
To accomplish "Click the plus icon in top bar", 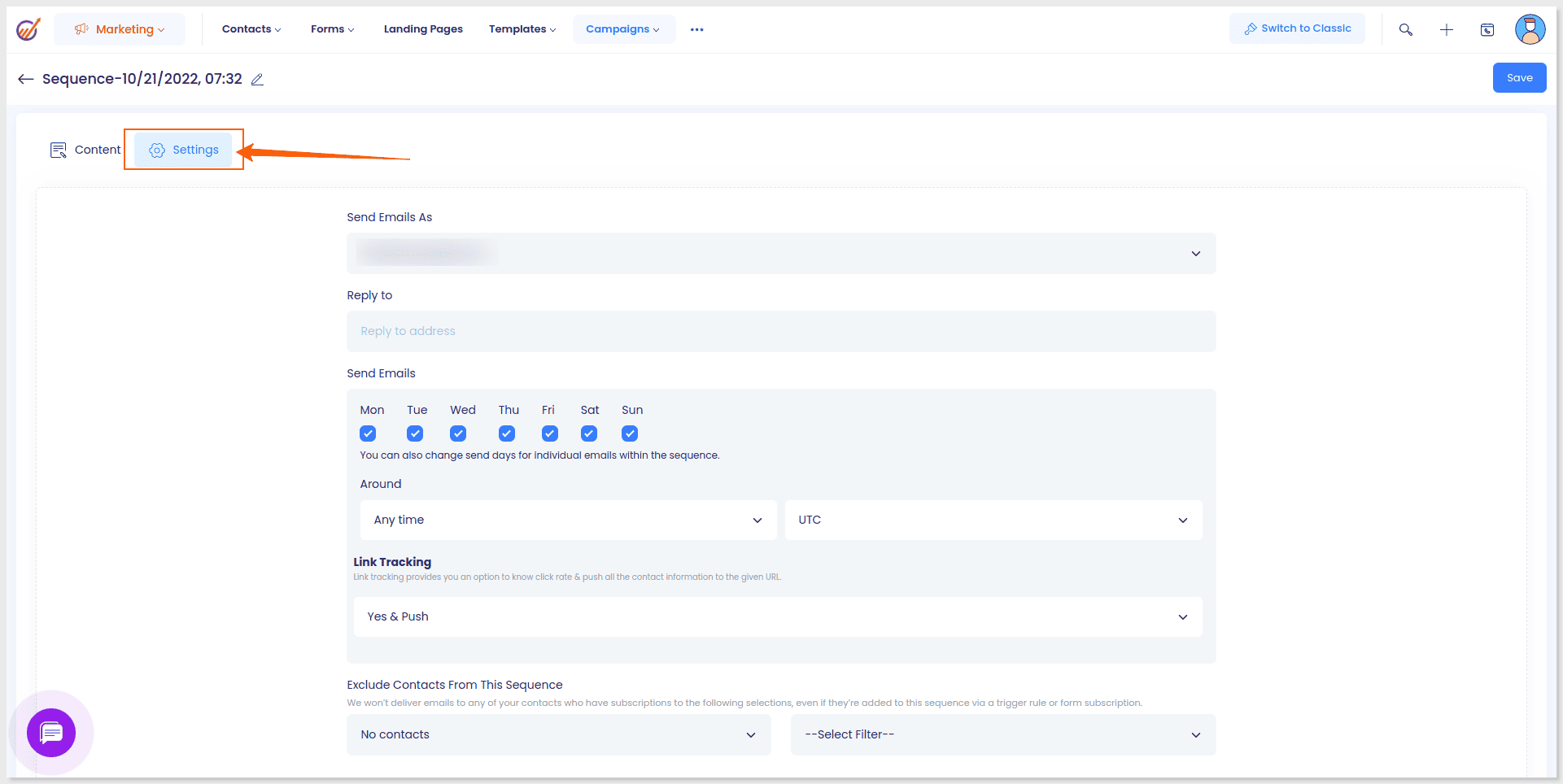I will [1446, 29].
